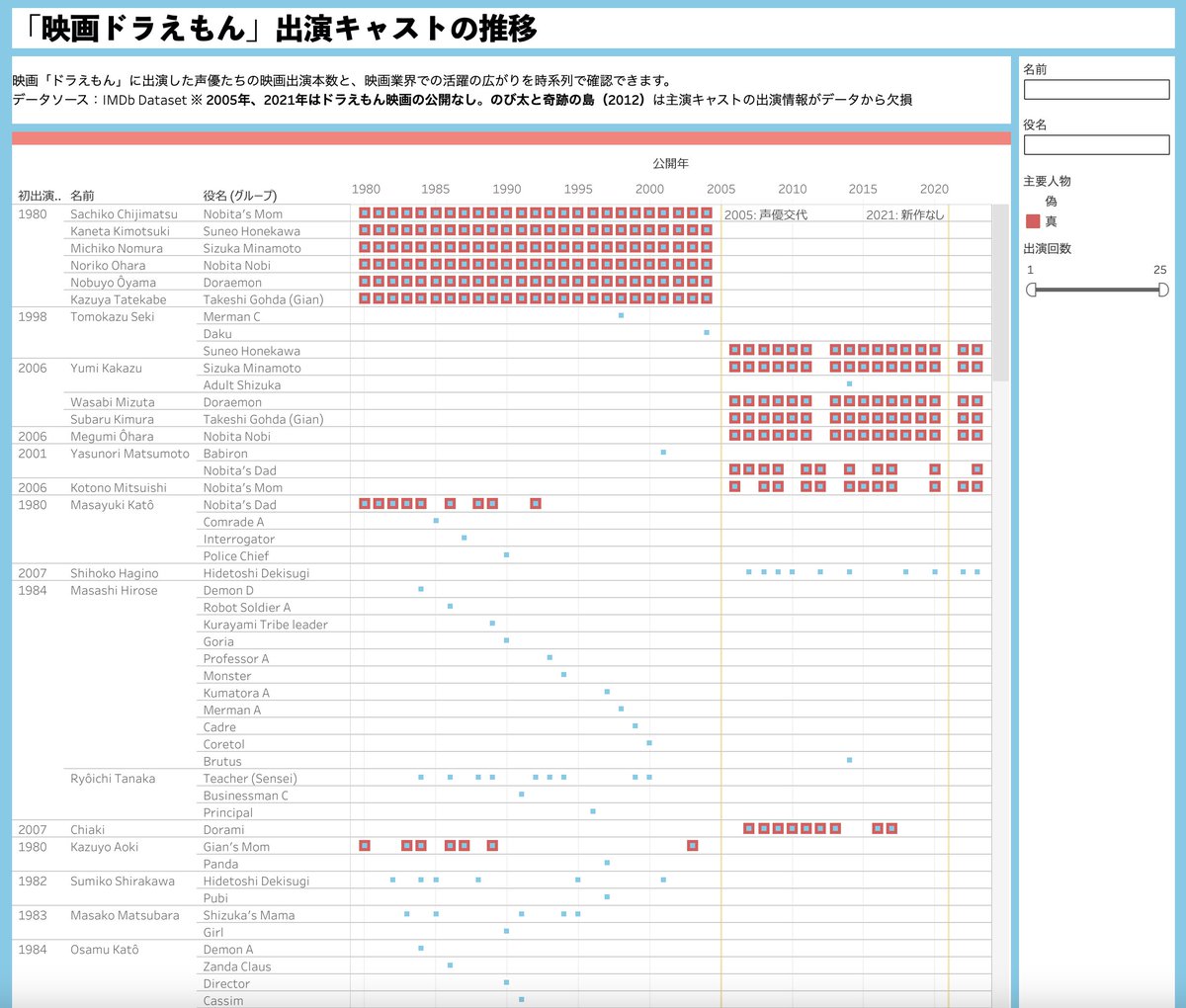Click the mark in Girl row
Viewport: 1186px width, 1008px height.
coord(506,931)
